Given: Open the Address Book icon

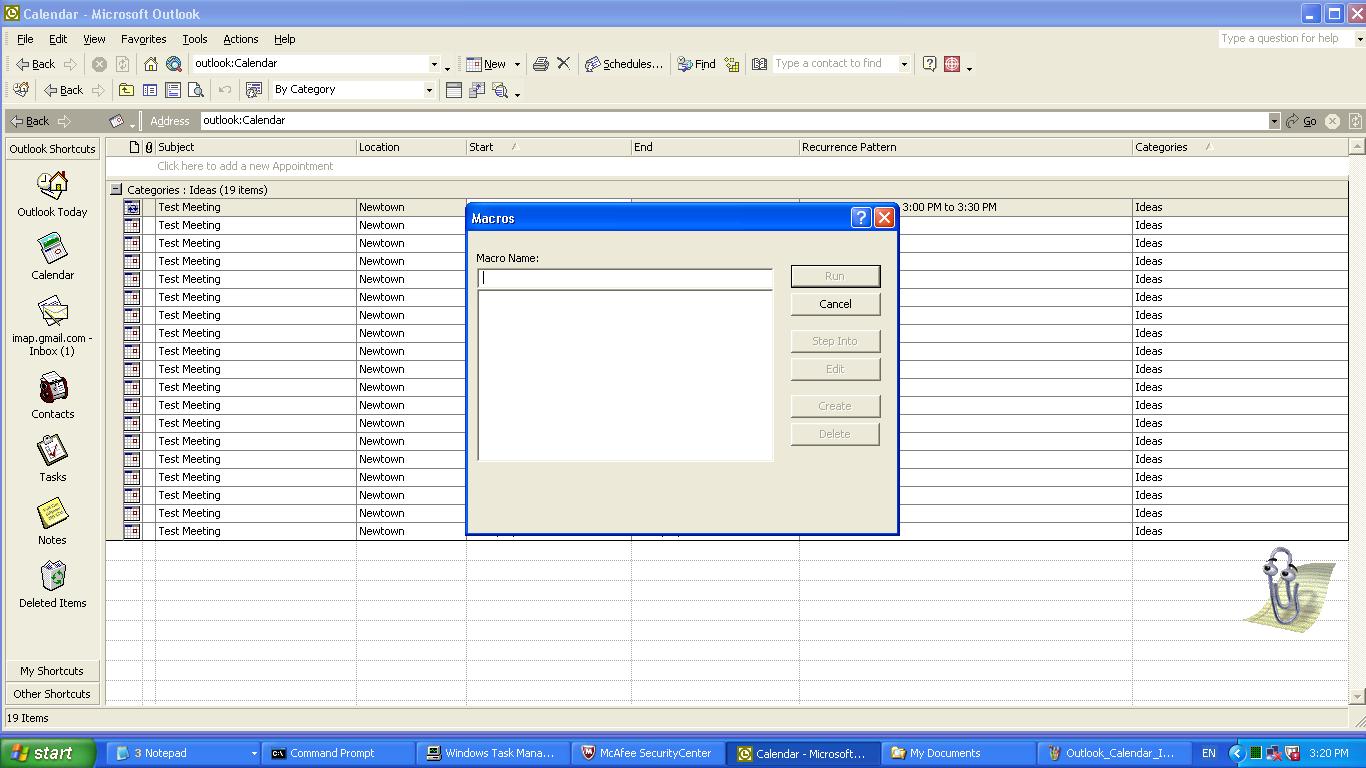Looking at the screenshot, I should click(759, 64).
